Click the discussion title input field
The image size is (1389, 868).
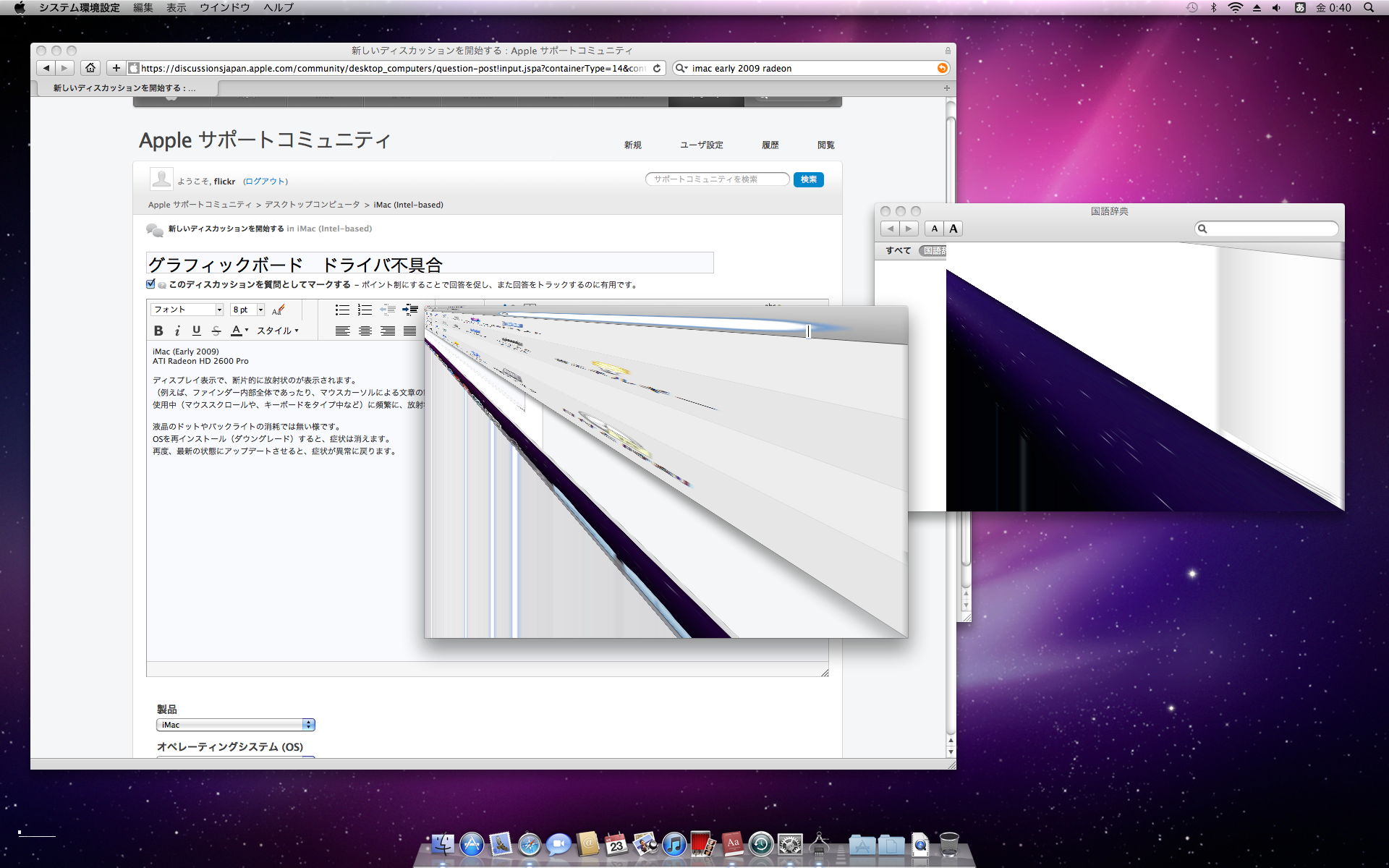(430, 263)
